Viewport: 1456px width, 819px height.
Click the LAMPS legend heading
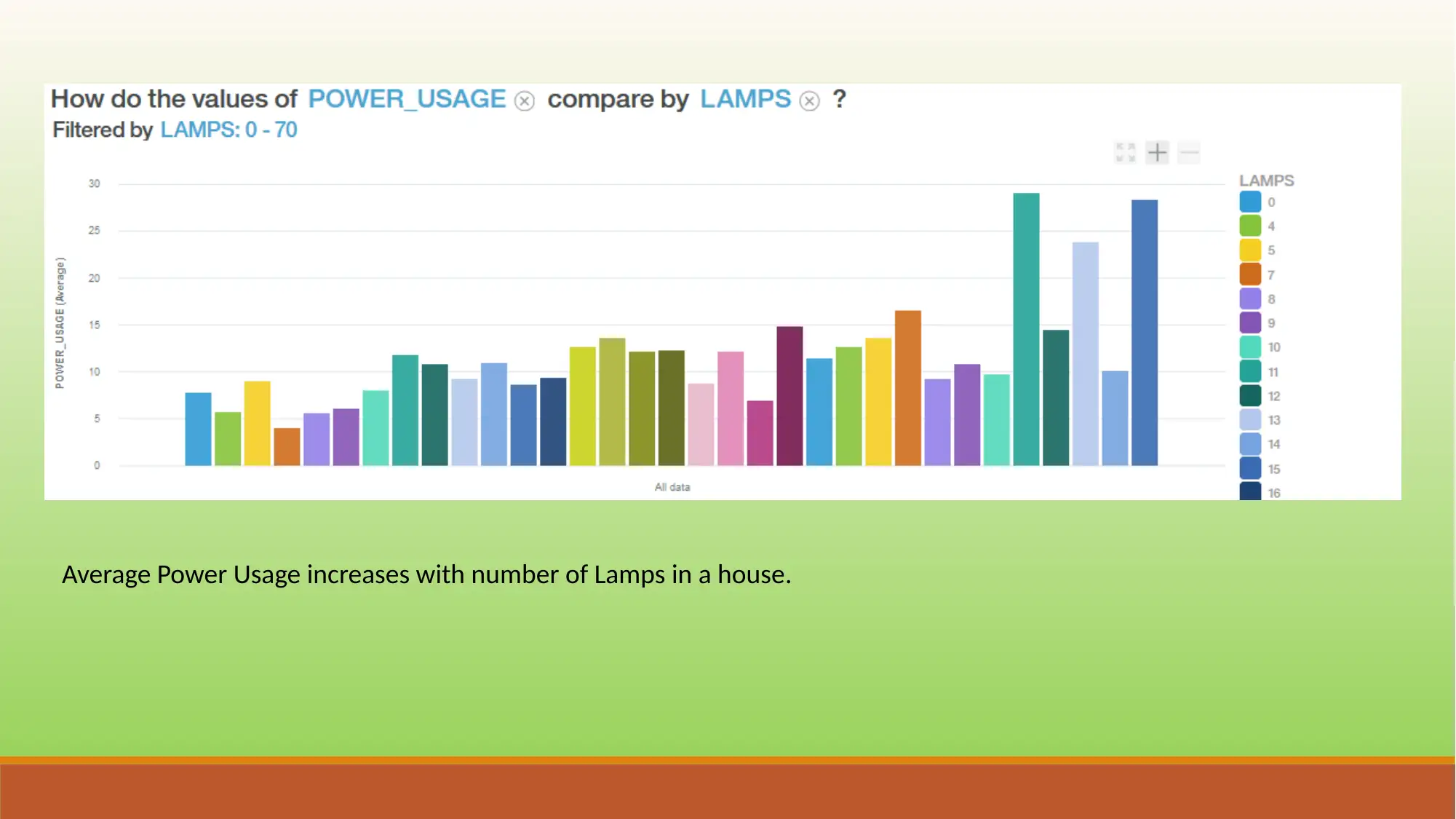(1266, 181)
